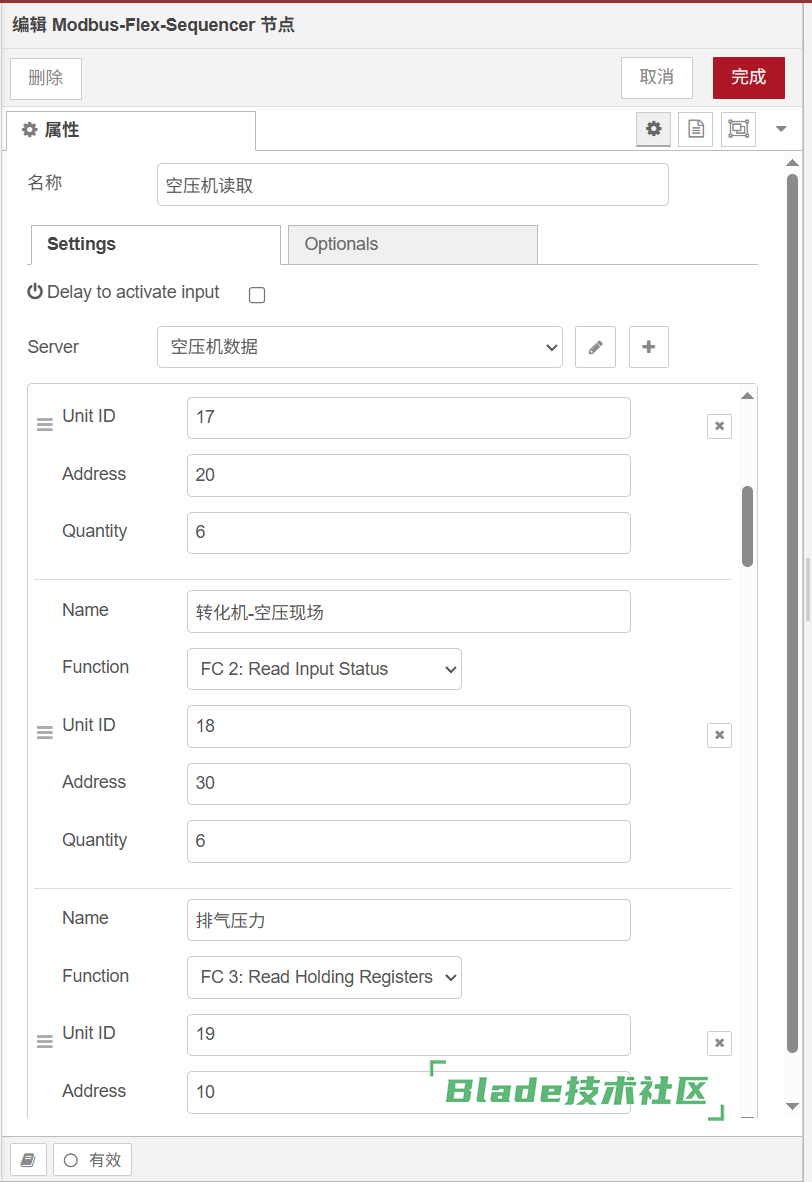812x1182 pixels.
Task: Add a new Server with plus icon
Action: [648, 347]
